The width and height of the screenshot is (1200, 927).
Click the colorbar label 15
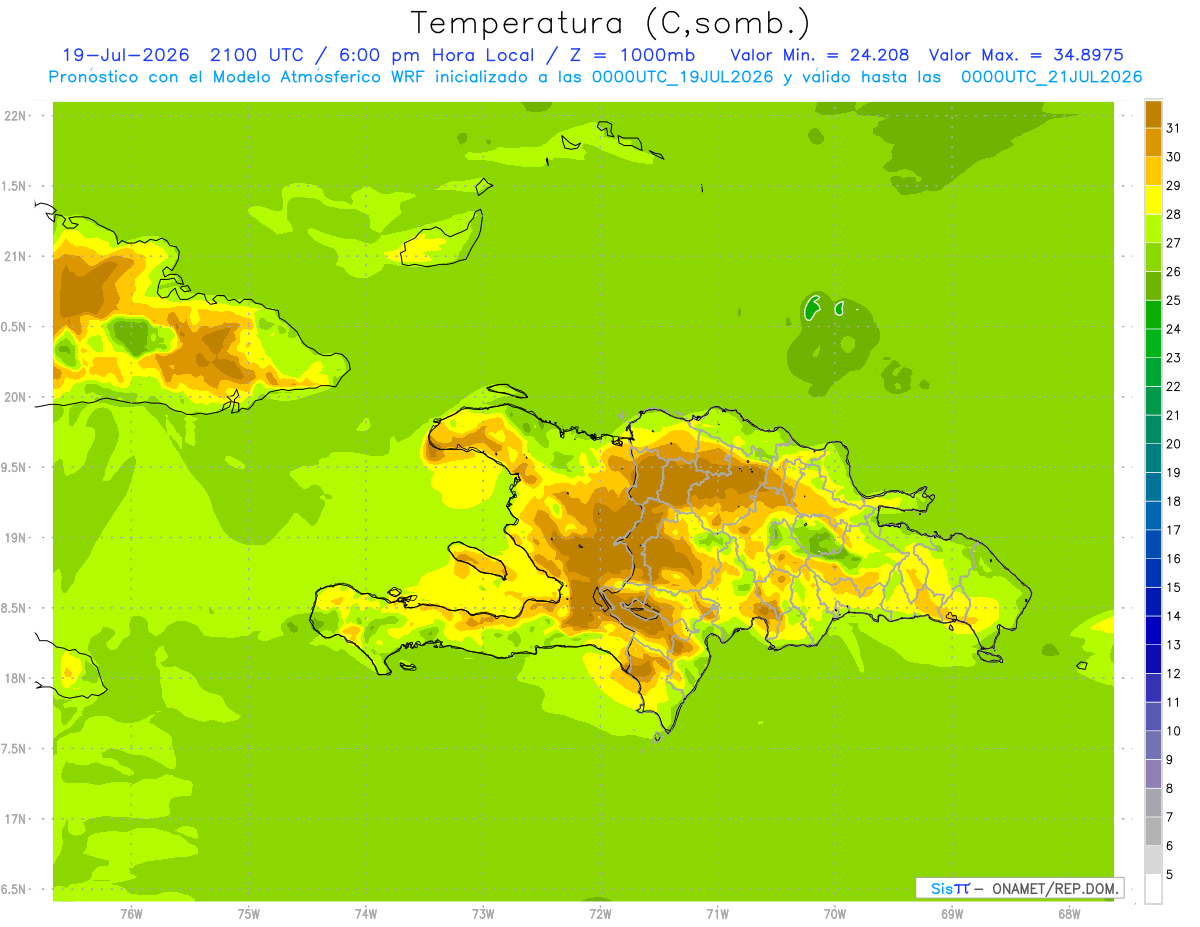tap(1173, 587)
